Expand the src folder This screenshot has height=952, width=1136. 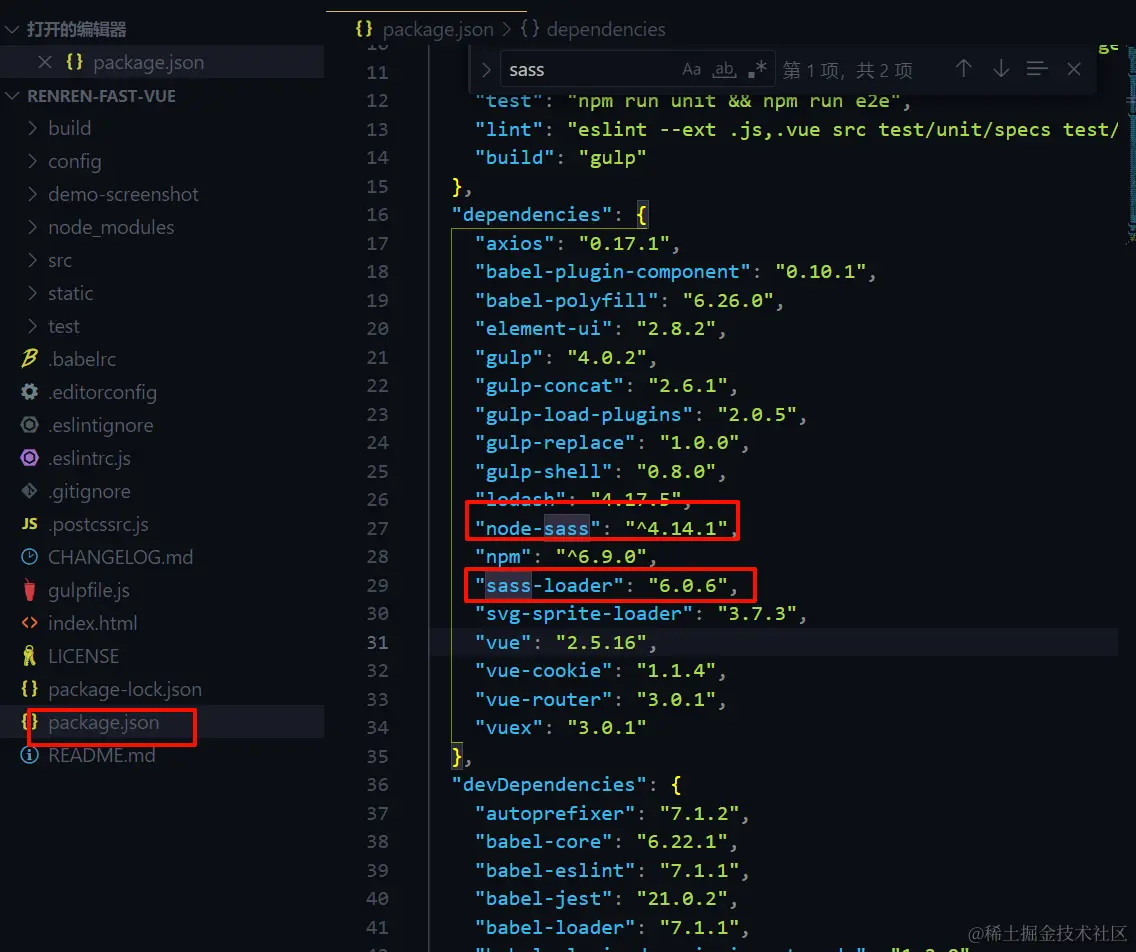(32, 260)
